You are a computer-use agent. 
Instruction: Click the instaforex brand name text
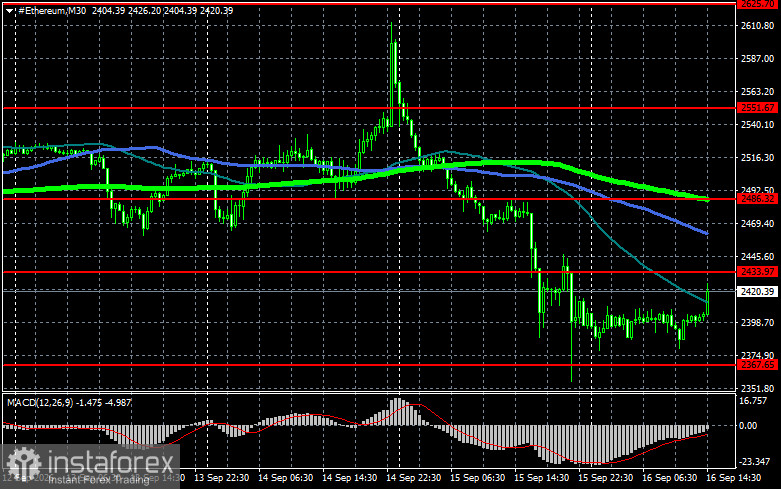[x=110, y=462]
